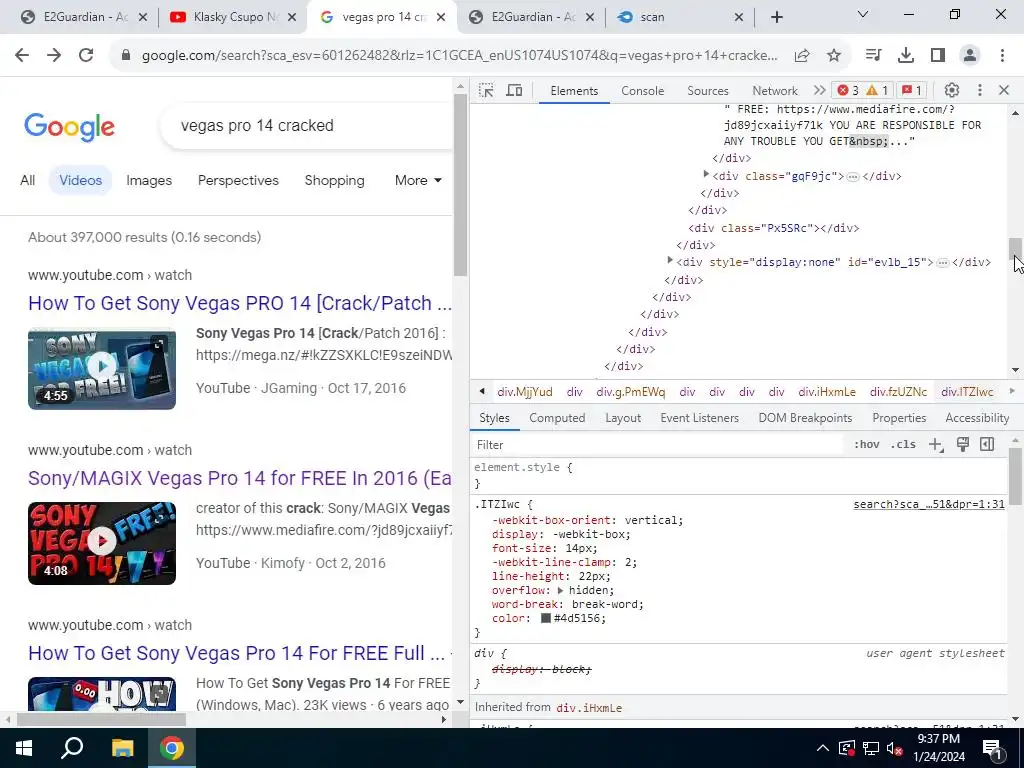Click the styles Filter input field
The height and width of the screenshot is (768, 1024).
(x=660, y=445)
